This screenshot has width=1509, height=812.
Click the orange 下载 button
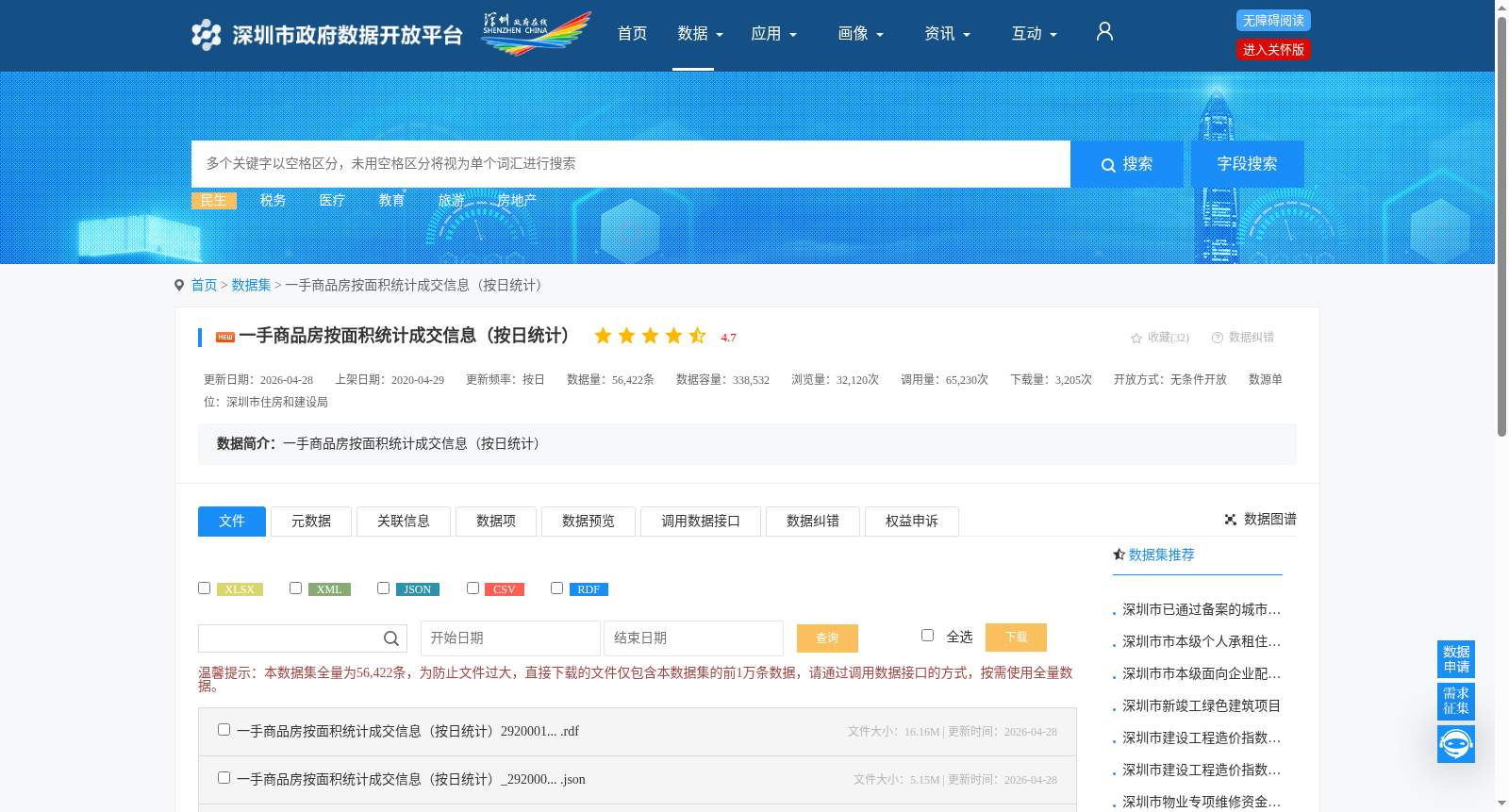click(1016, 638)
